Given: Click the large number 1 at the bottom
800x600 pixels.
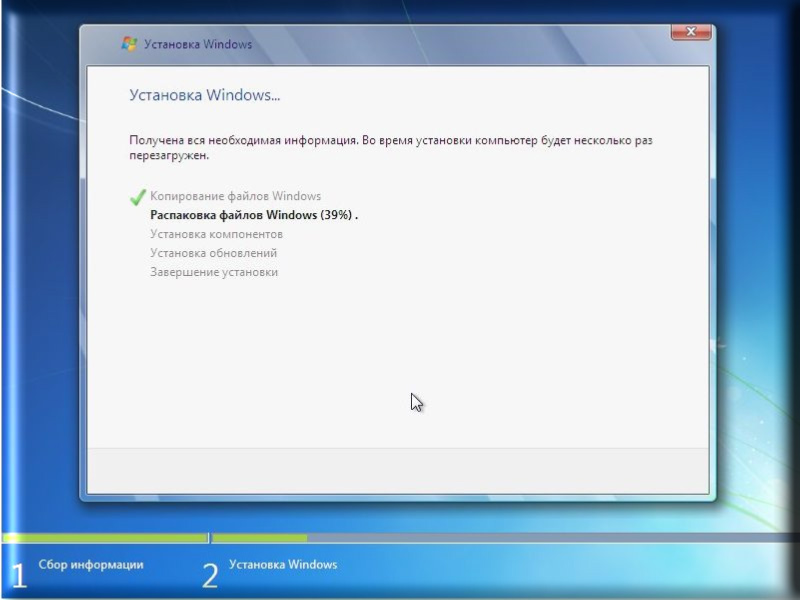Looking at the screenshot, I should (17, 575).
